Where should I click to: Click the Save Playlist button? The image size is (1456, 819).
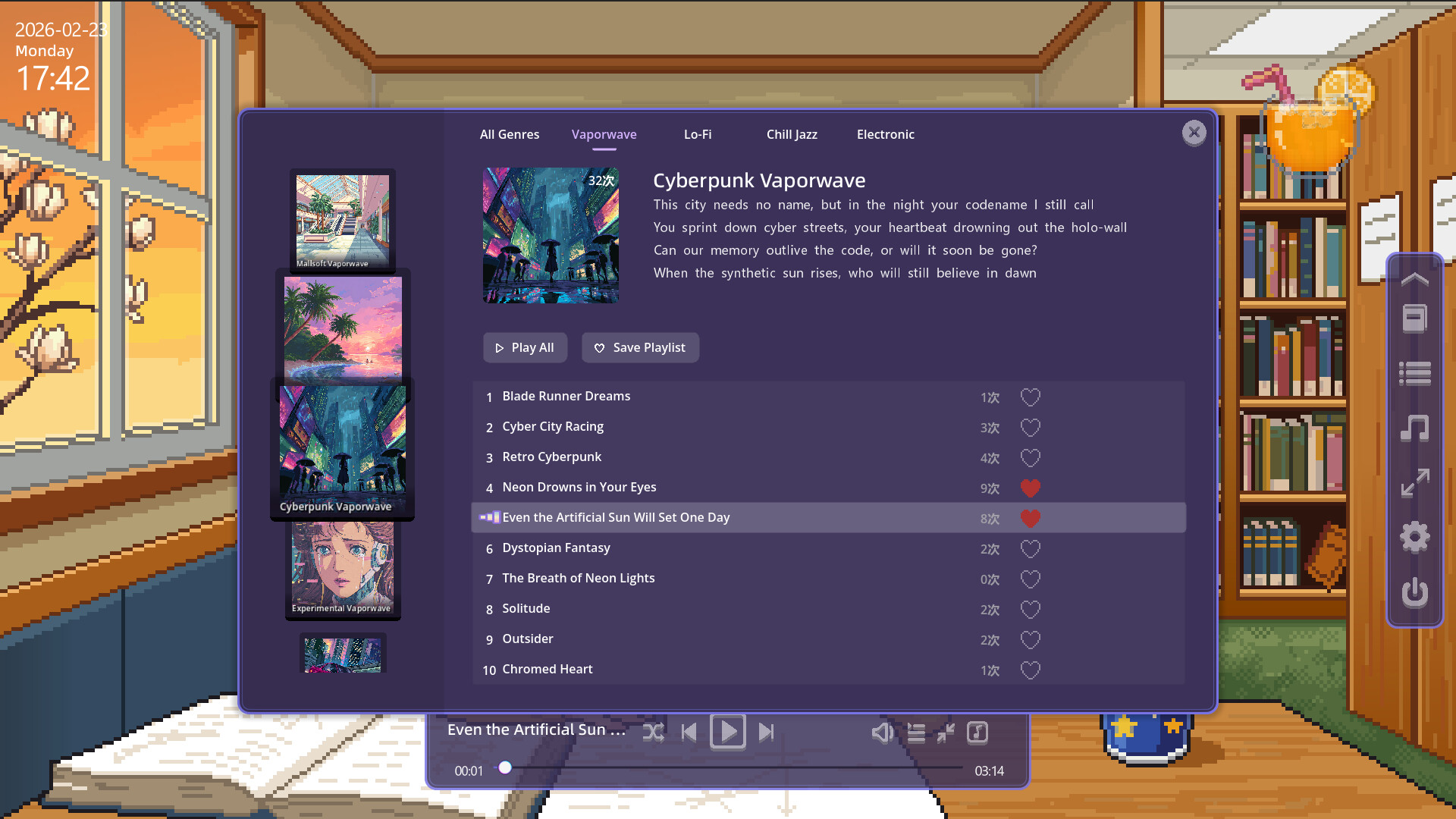[x=640, y=347]
